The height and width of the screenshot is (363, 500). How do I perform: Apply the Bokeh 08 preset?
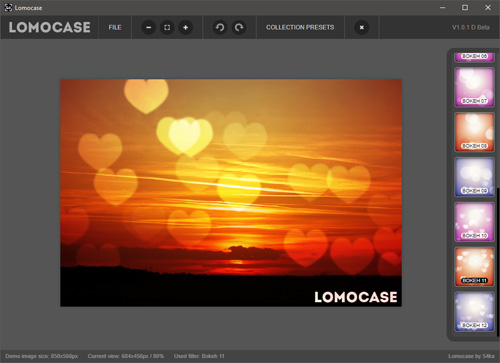click(474, 132)
